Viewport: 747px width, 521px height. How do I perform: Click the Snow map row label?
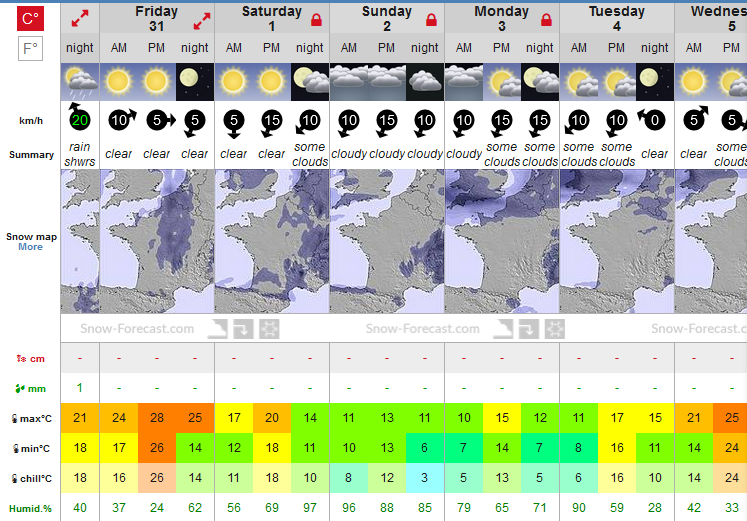tap(31, 237)
